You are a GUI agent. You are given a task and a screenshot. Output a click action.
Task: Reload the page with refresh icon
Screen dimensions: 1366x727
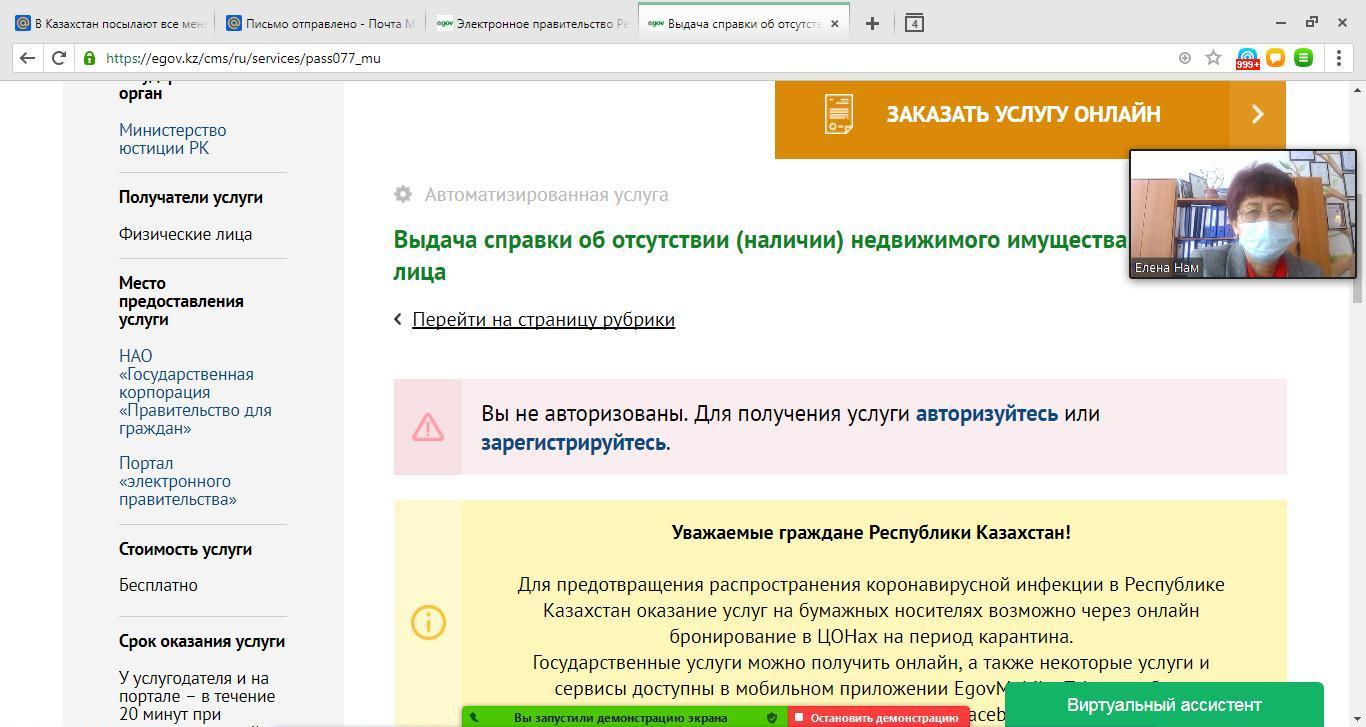point(59,58)
